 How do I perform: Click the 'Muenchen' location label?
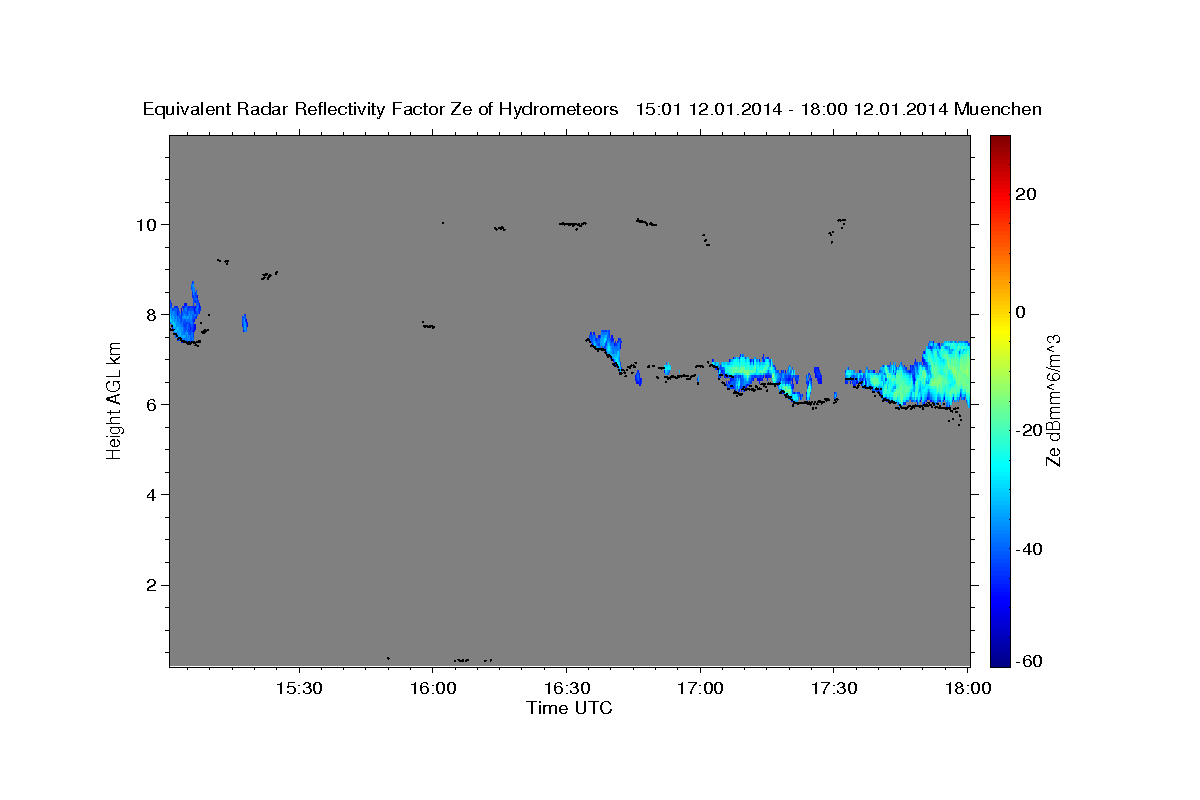tap(998, 109)
